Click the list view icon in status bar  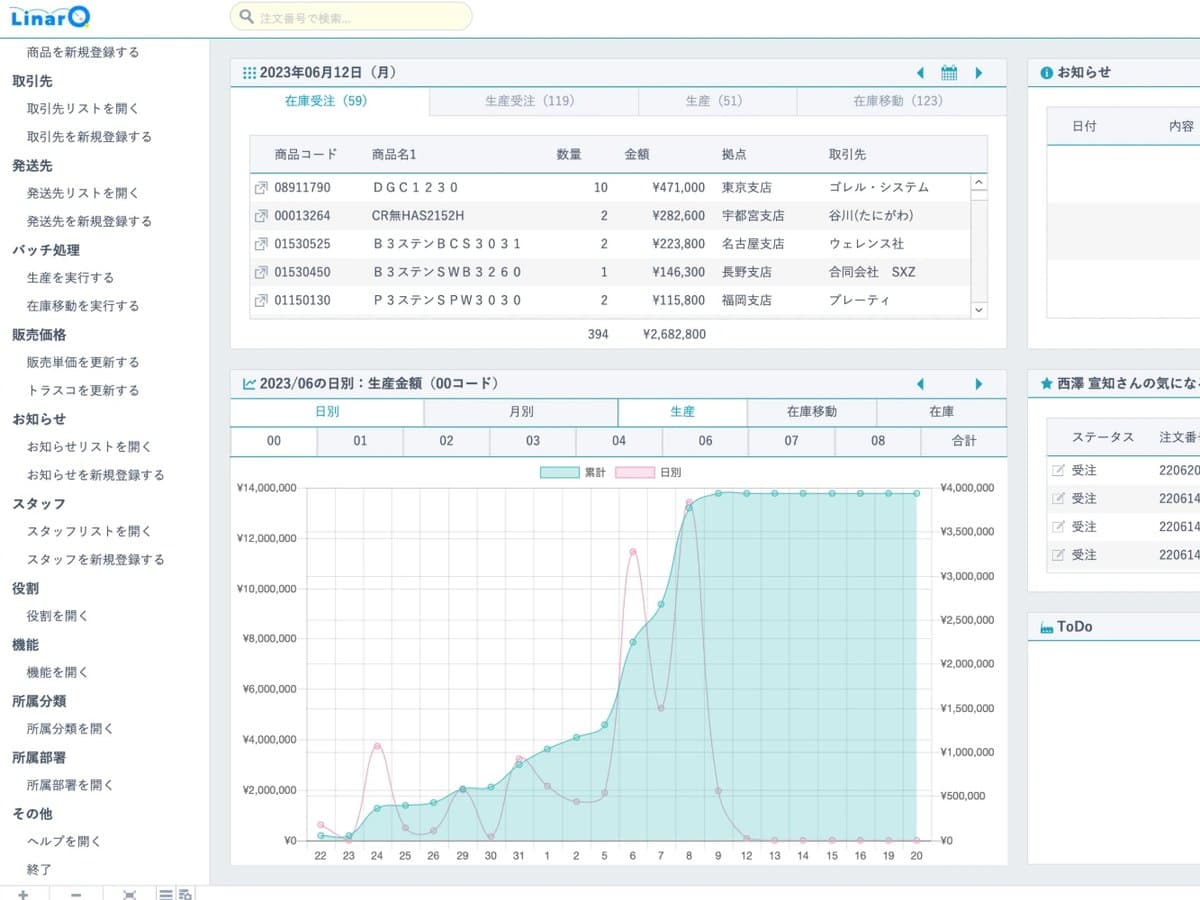[x=166, y=893]
